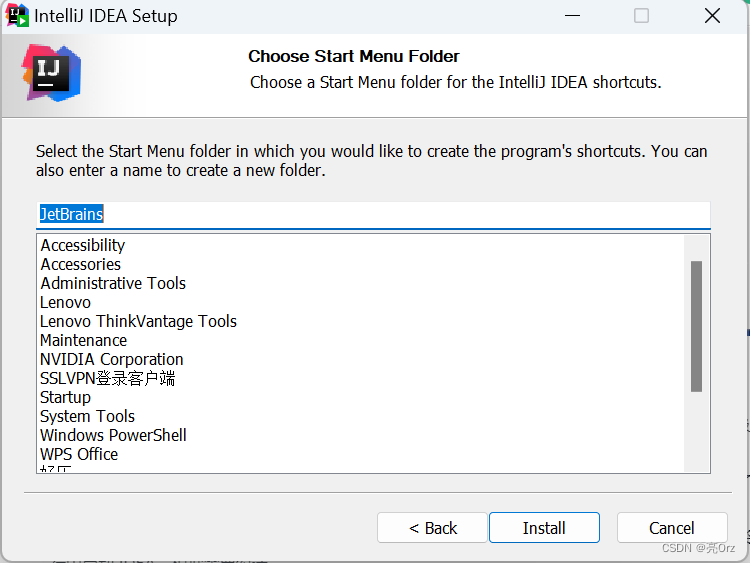Choose NVIDIA Corporation folder

[112, 359]
